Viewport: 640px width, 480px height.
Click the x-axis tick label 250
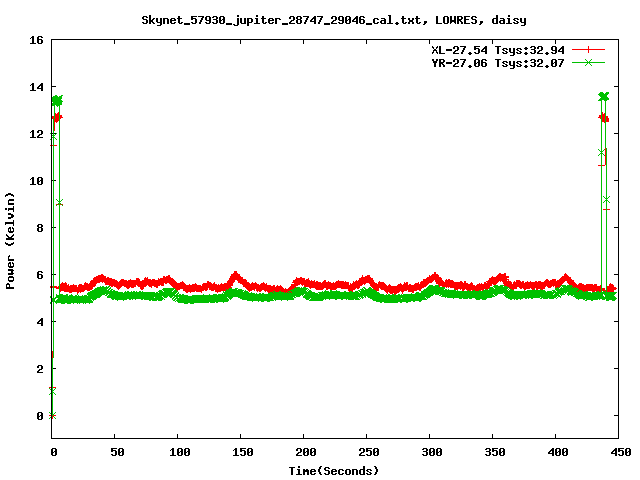[x=369, y=452]
